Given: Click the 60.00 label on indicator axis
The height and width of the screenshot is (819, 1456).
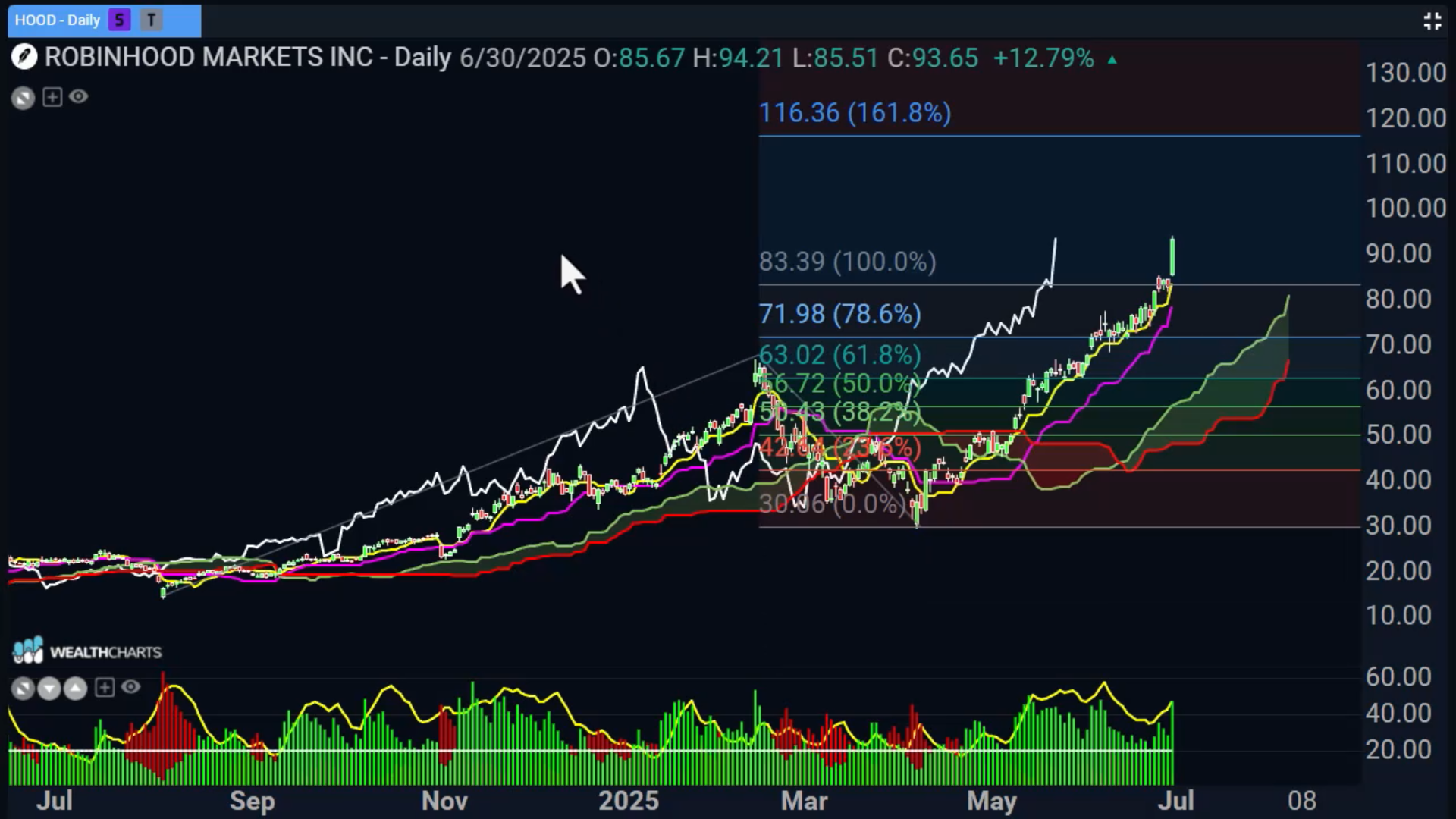Looking at the screenshot, I should pyautogui.click(x=1398, y=676).
